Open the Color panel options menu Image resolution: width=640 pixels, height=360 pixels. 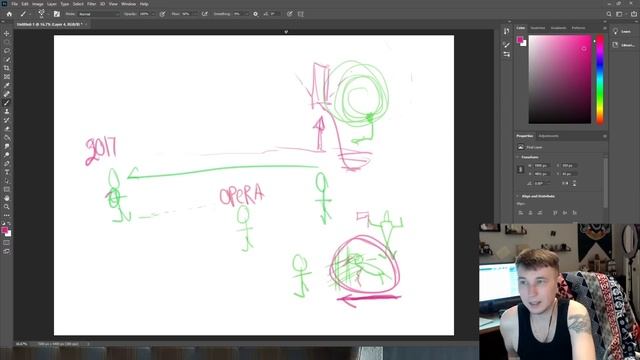point(604,28)
